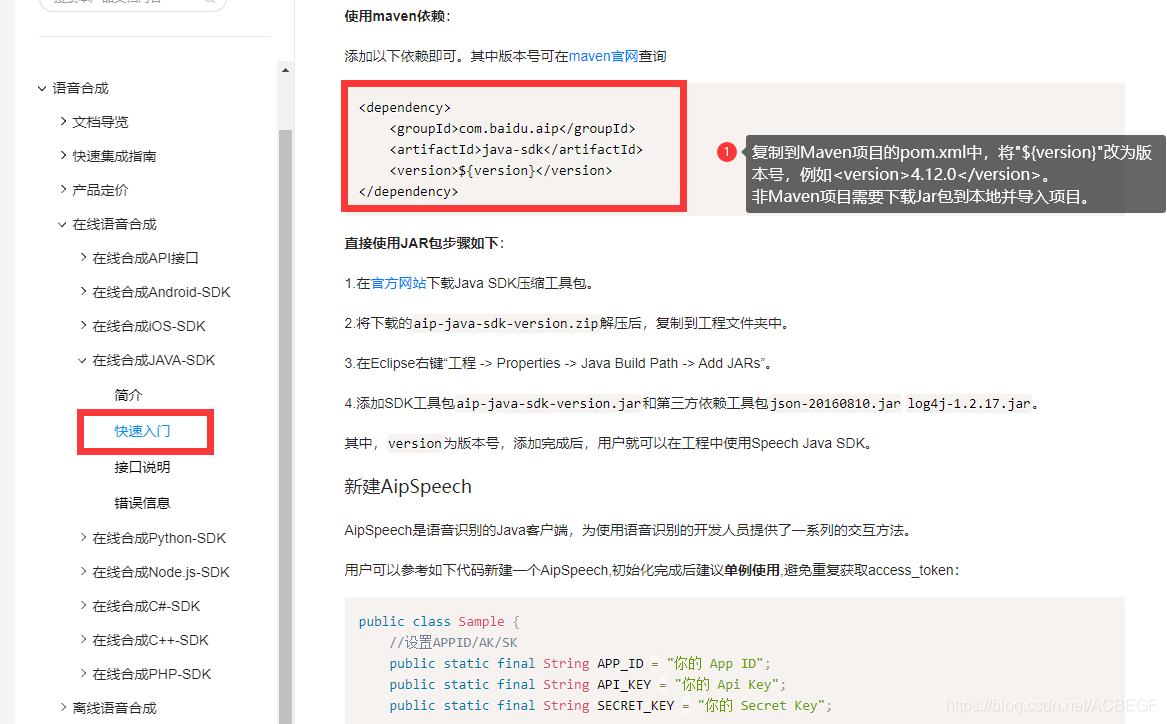The image size is (1167, 724).
Task: Click the 直接使用JAR包步骤如下 heading
Action: (x=424, y=243)
